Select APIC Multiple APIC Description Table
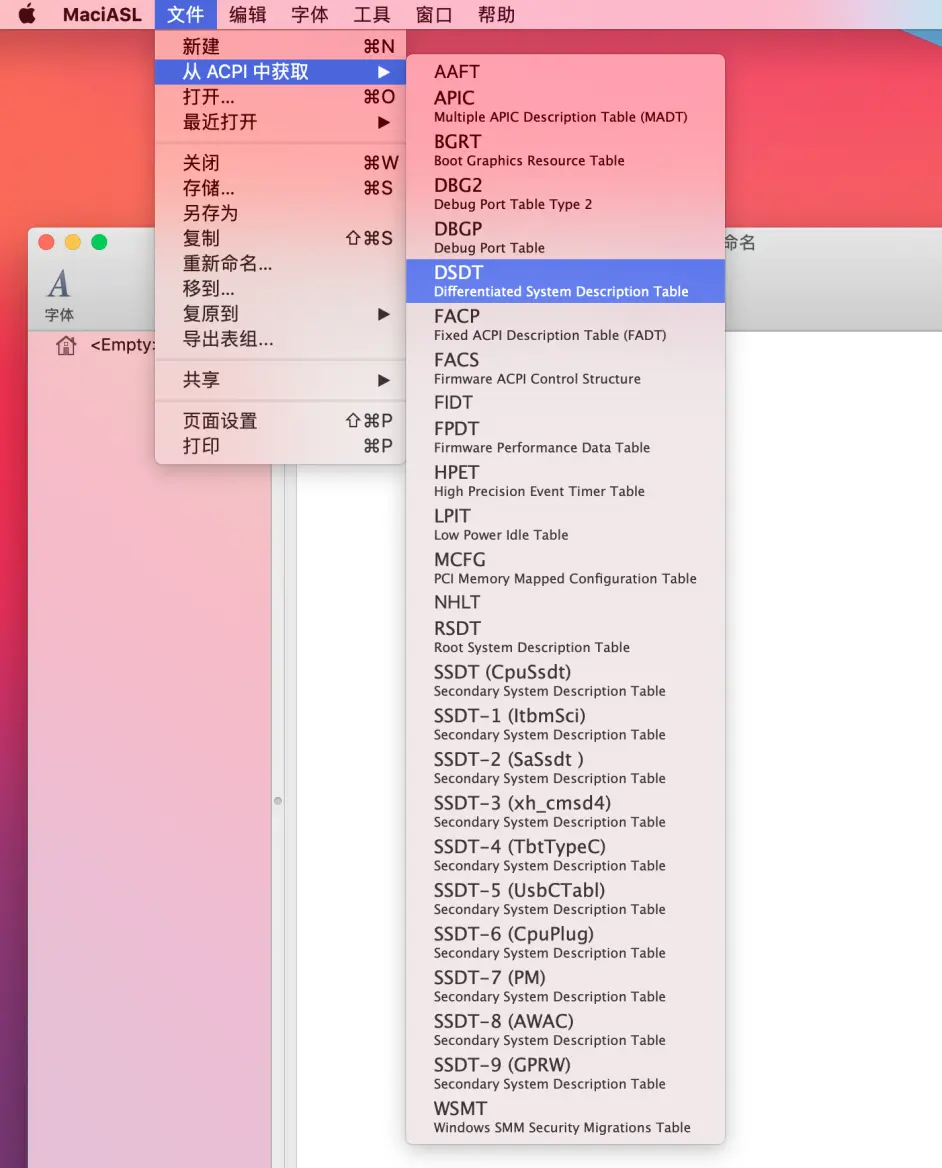The width and height of the screenshot is (942, 1168). tap(565, 107)
